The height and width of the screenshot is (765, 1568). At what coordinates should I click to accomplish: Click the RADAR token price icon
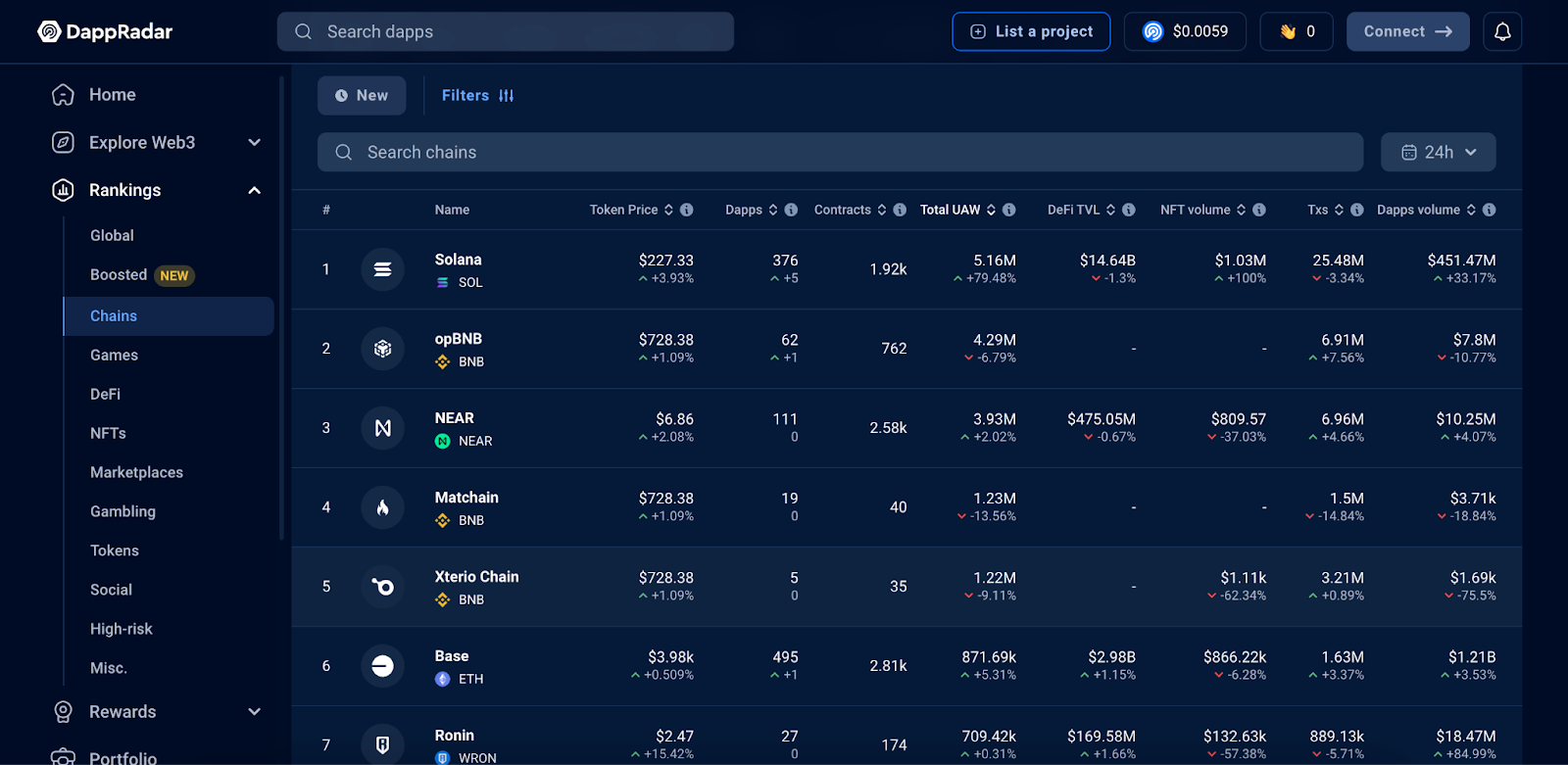(x=1153, y=31)
